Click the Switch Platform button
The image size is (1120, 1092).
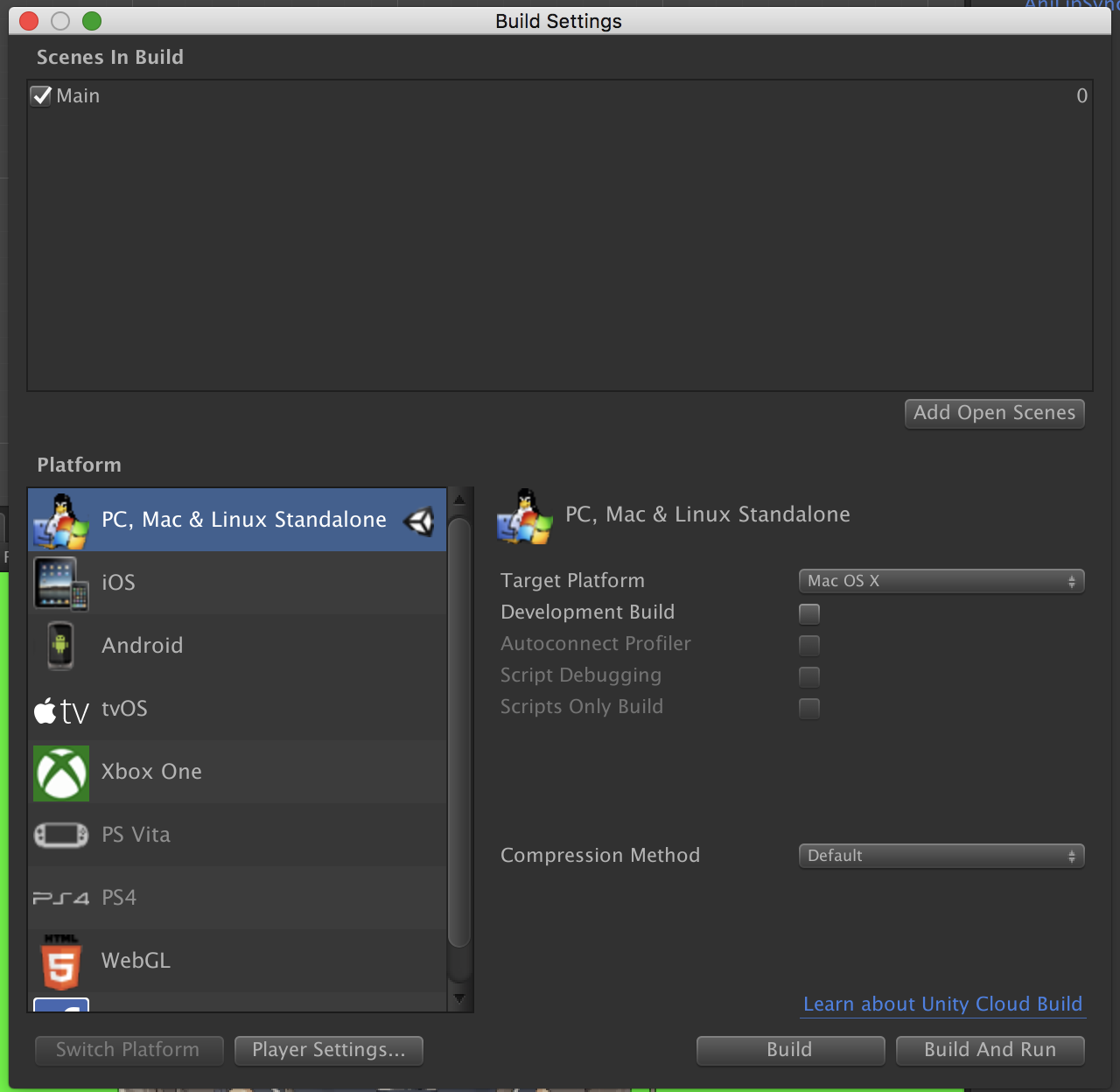tap(129, 1050)
